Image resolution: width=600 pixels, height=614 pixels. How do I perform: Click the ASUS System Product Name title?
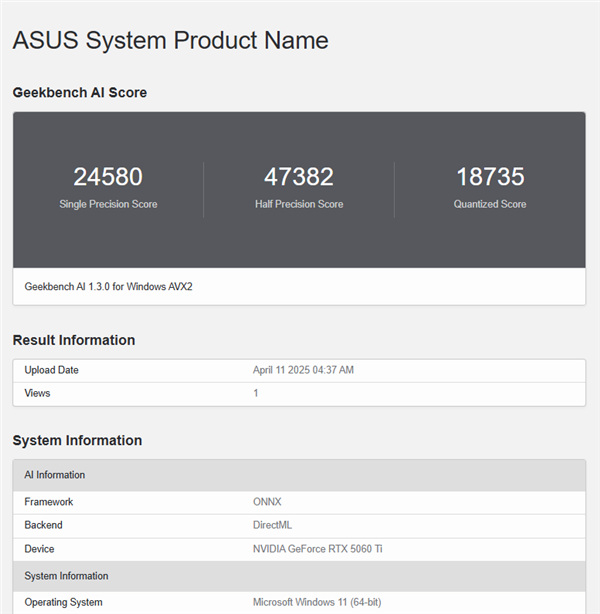[170, 40]
